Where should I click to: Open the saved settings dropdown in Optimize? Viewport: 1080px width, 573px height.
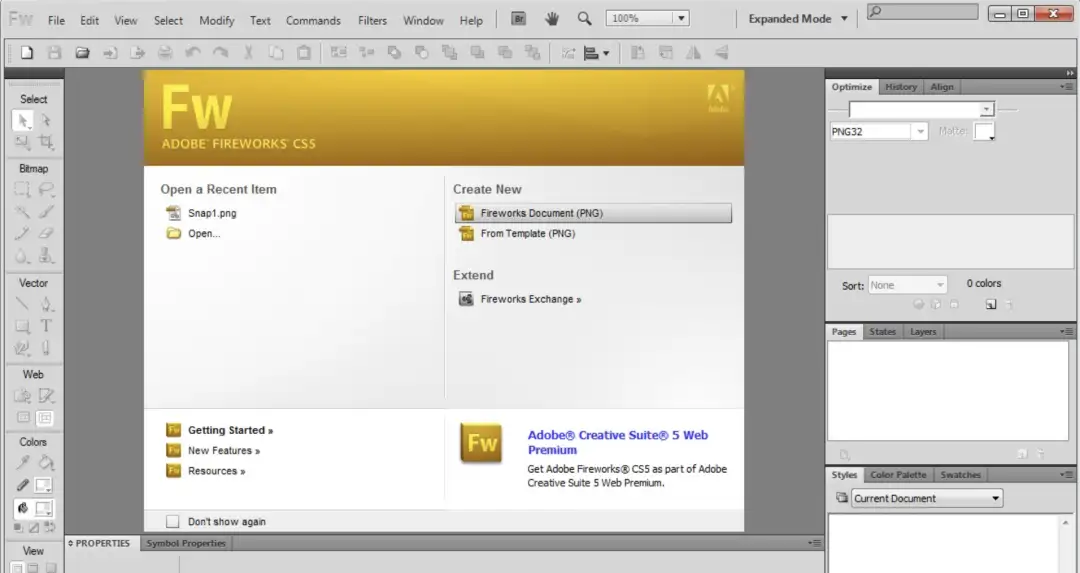[986, 109]
